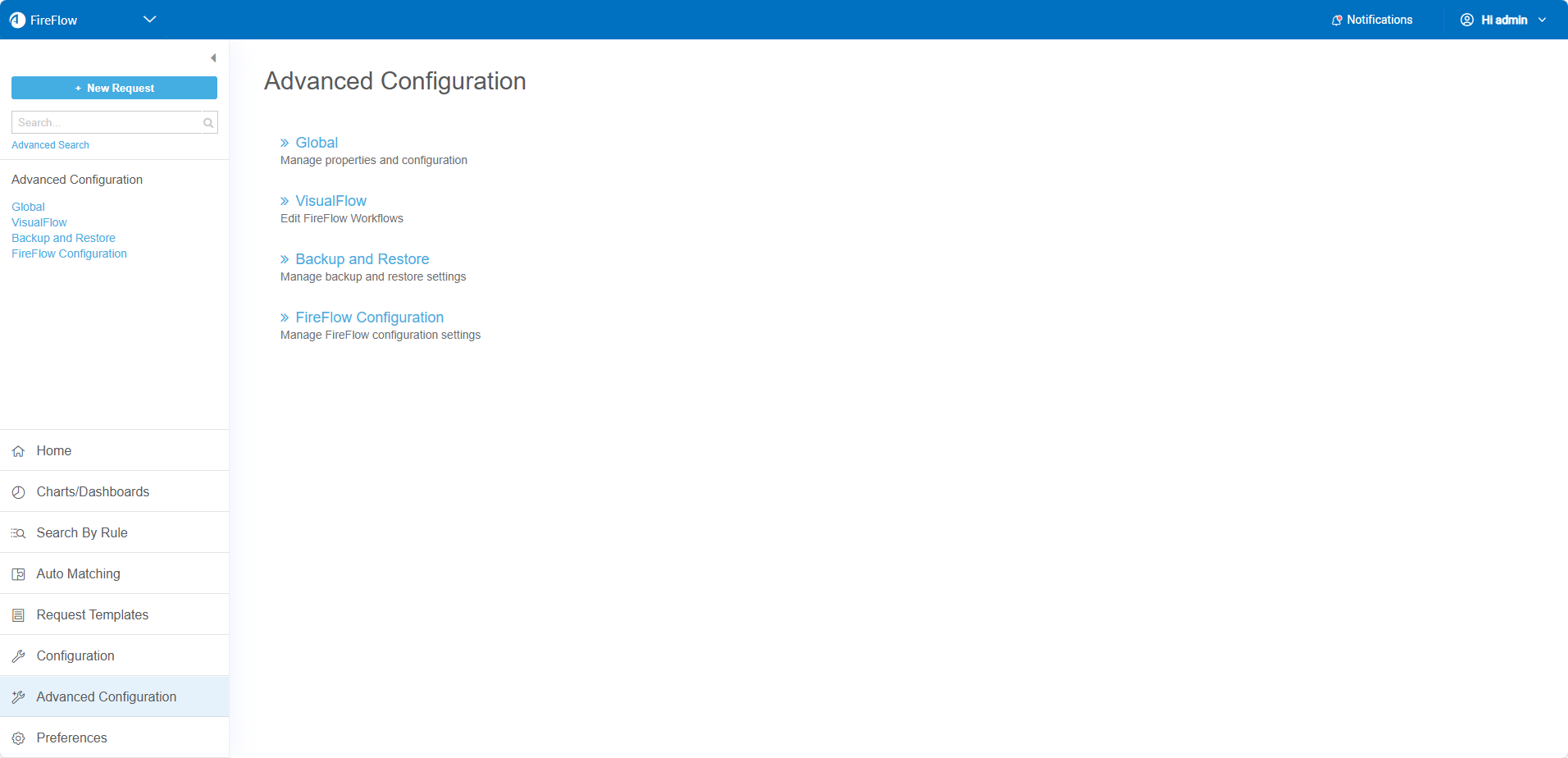Open the Global heading in main content
The width and height of the screenshot is (1568, 758).
tap(317, 143)
